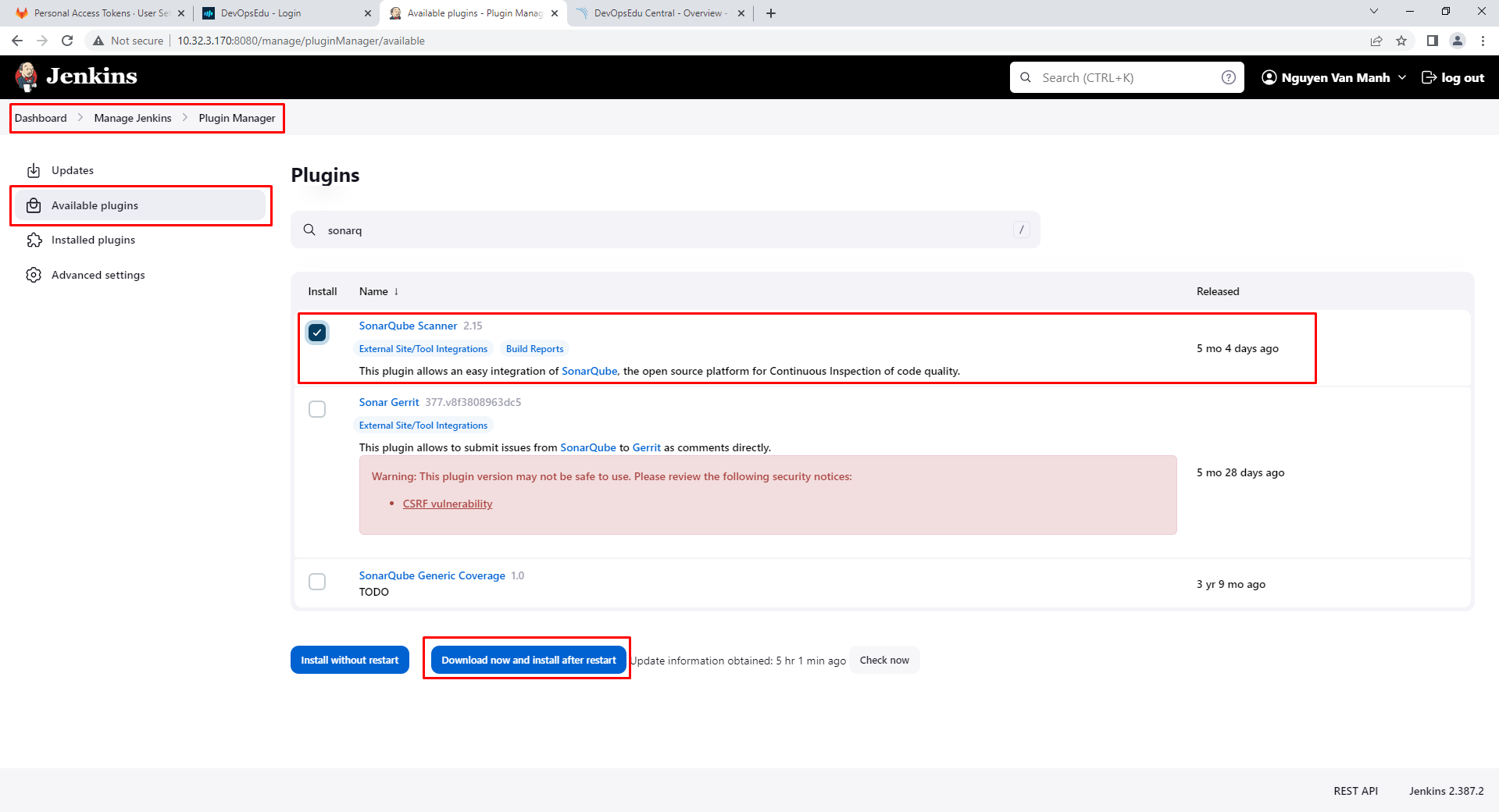Open the tab search chevron in Chrome title bar
1499x812 pixels.
point(1374,11)
